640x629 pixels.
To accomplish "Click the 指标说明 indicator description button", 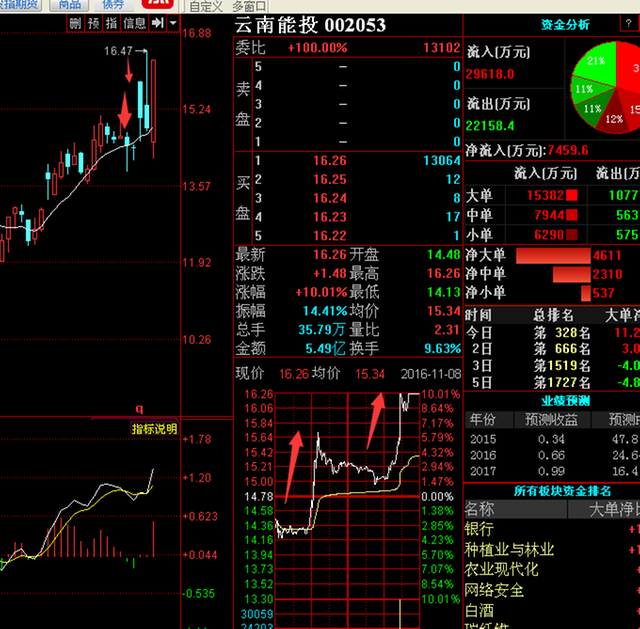I will [x=154, y=429].
